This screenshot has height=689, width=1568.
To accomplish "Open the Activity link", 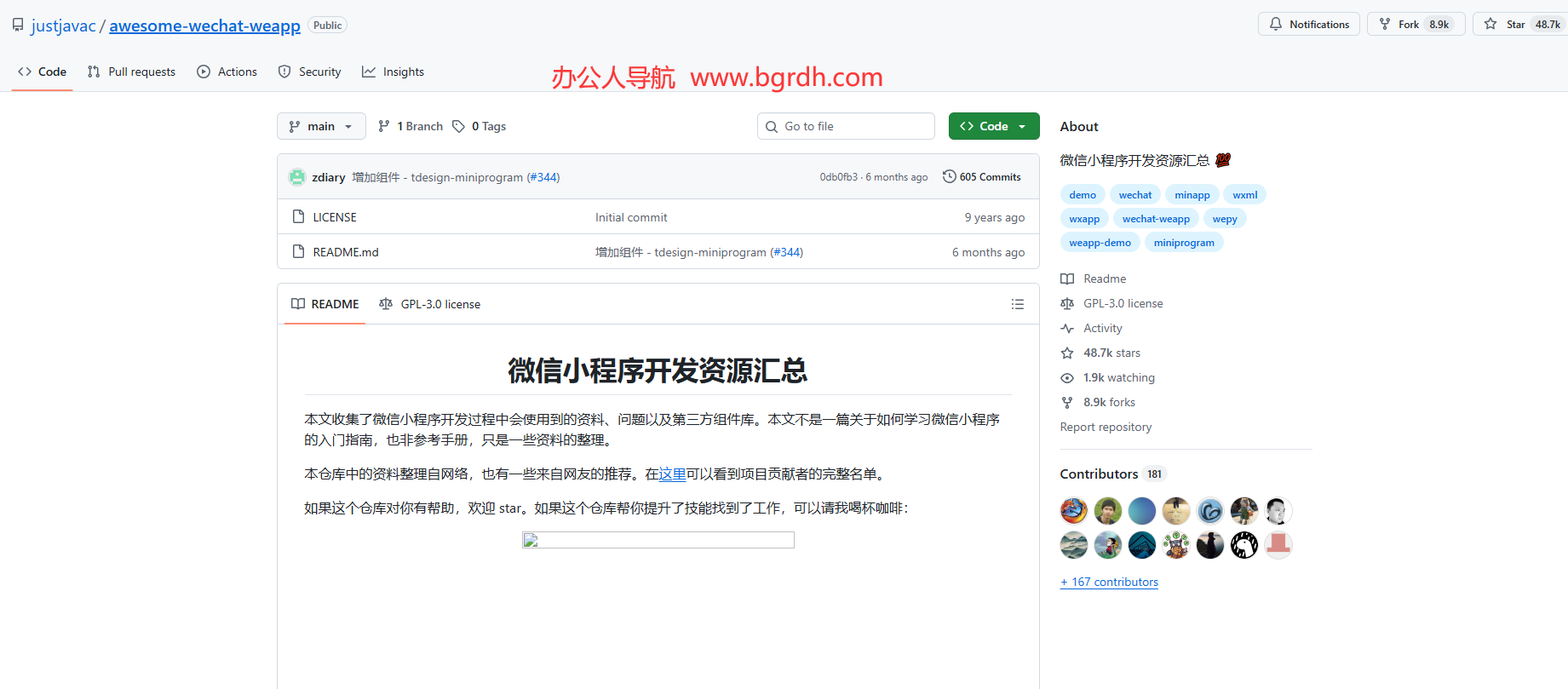I will pyautogui.click(x=1091, y=328).
